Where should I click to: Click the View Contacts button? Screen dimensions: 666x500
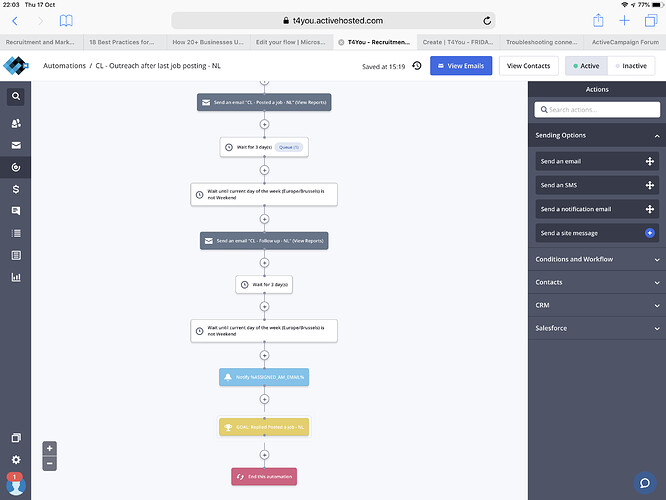[528, 66]
